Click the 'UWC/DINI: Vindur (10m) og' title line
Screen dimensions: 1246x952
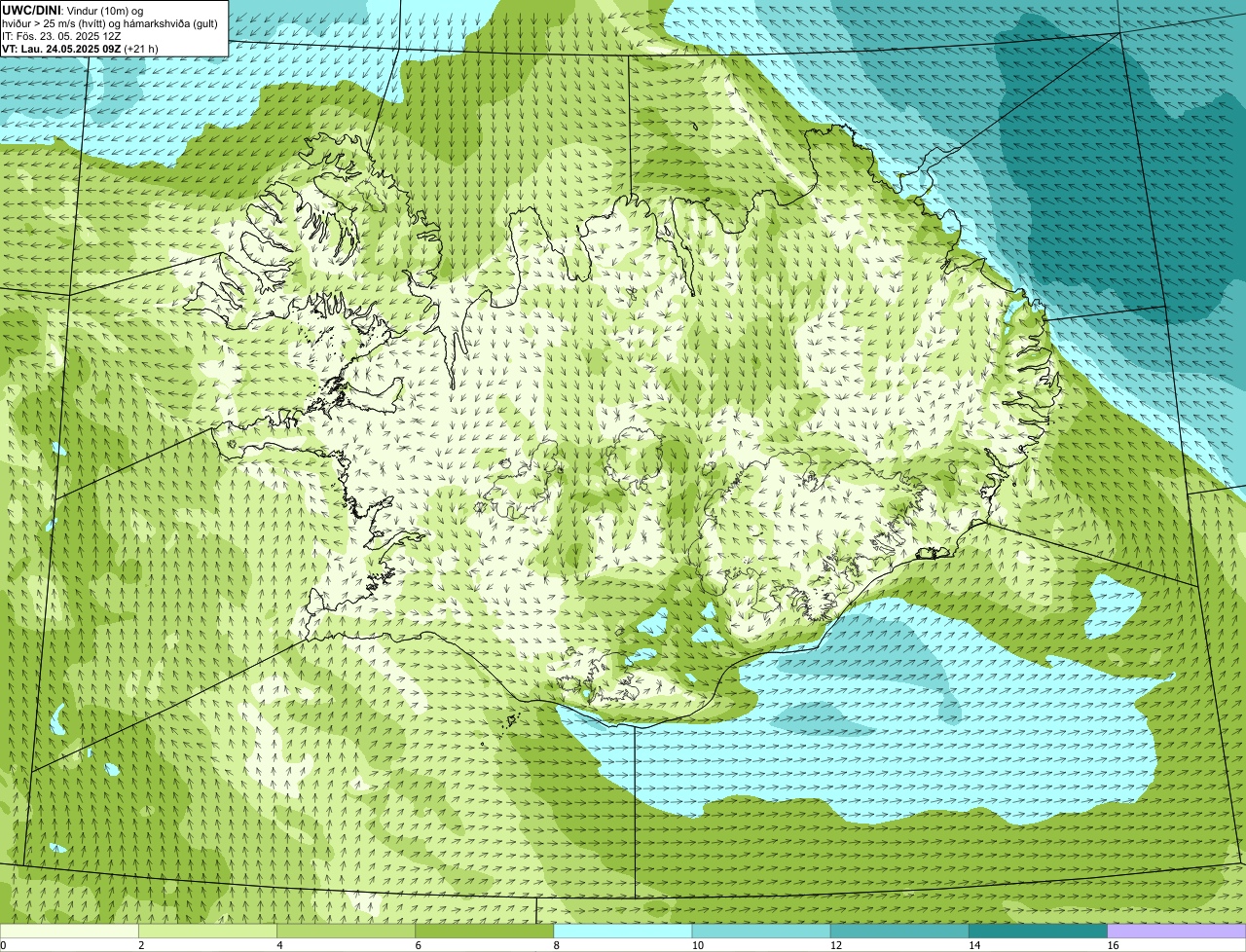(x=73, y=10)
